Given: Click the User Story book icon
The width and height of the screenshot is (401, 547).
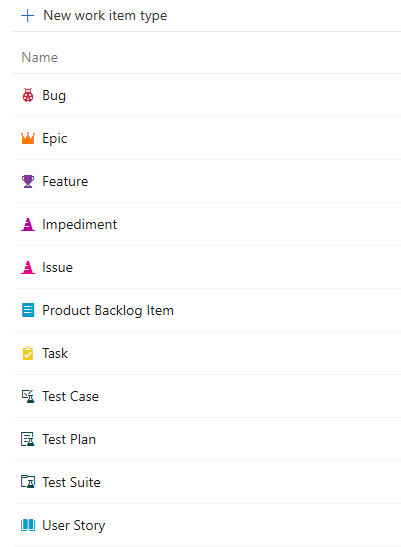Looking at the screenshot, I should coord(28,525).
